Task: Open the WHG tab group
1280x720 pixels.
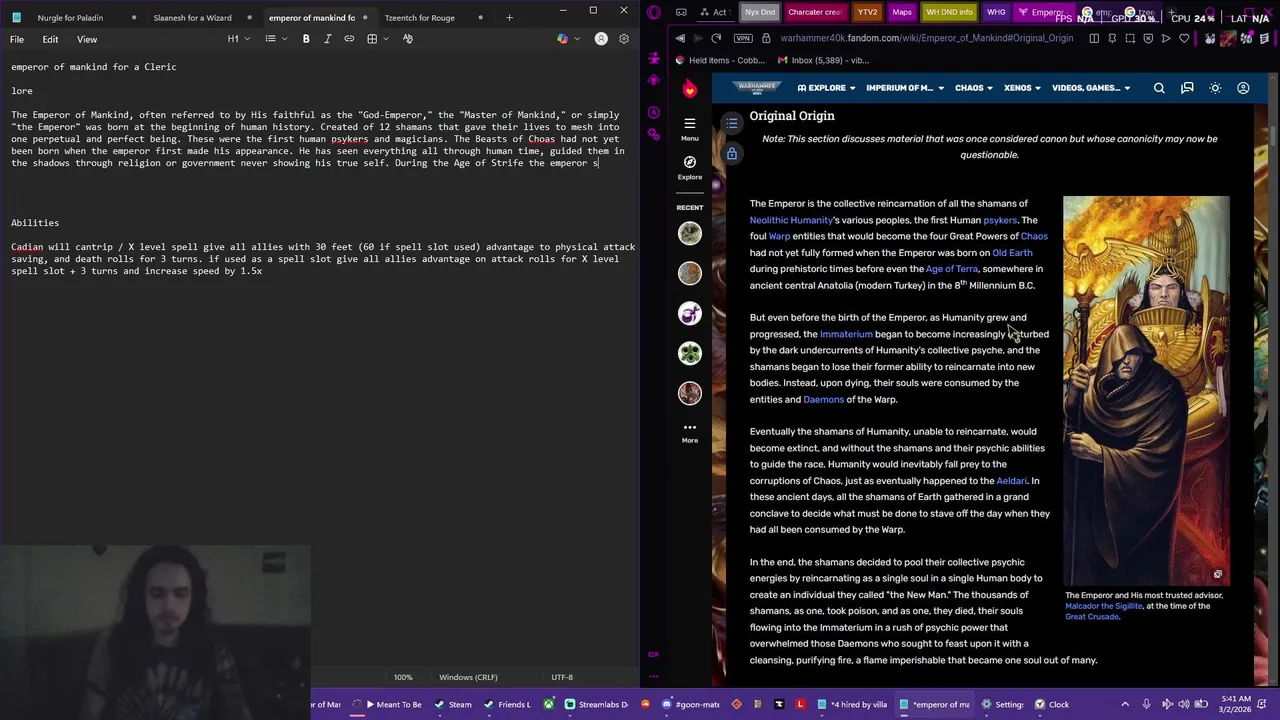Action: [996, 12]
